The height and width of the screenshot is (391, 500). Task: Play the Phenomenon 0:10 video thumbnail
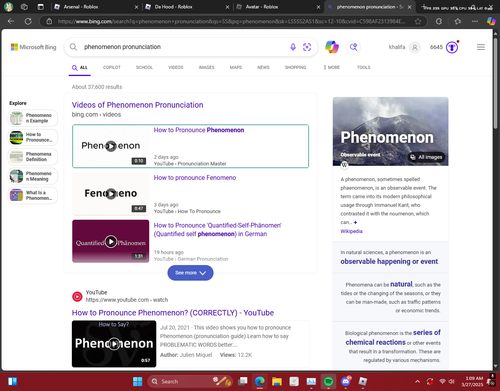click(x=111, y=146)
